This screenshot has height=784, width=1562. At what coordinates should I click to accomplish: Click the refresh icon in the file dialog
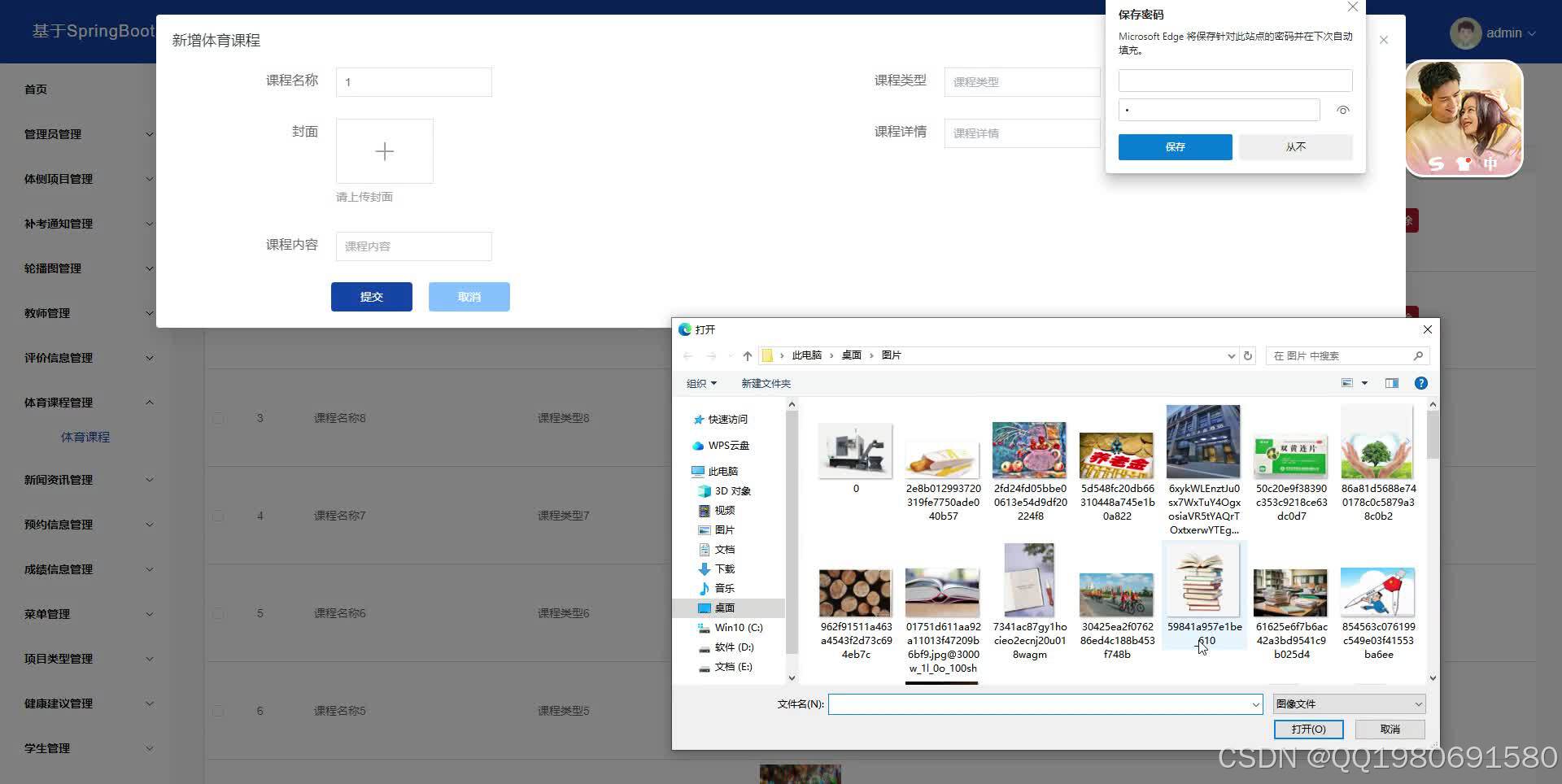[x=1249, y=355]
